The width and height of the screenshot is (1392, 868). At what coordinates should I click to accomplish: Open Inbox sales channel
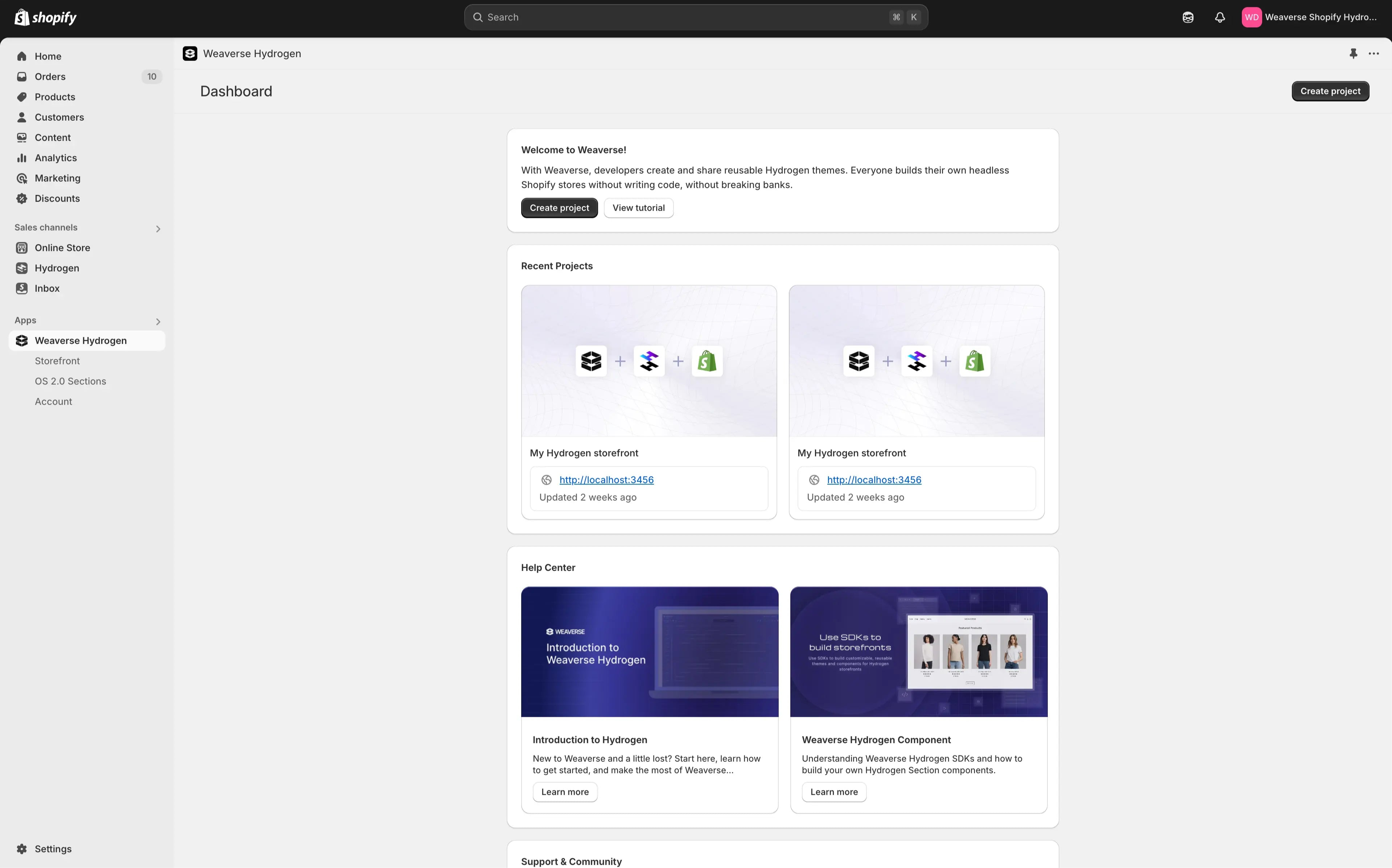tap(87, 288)
